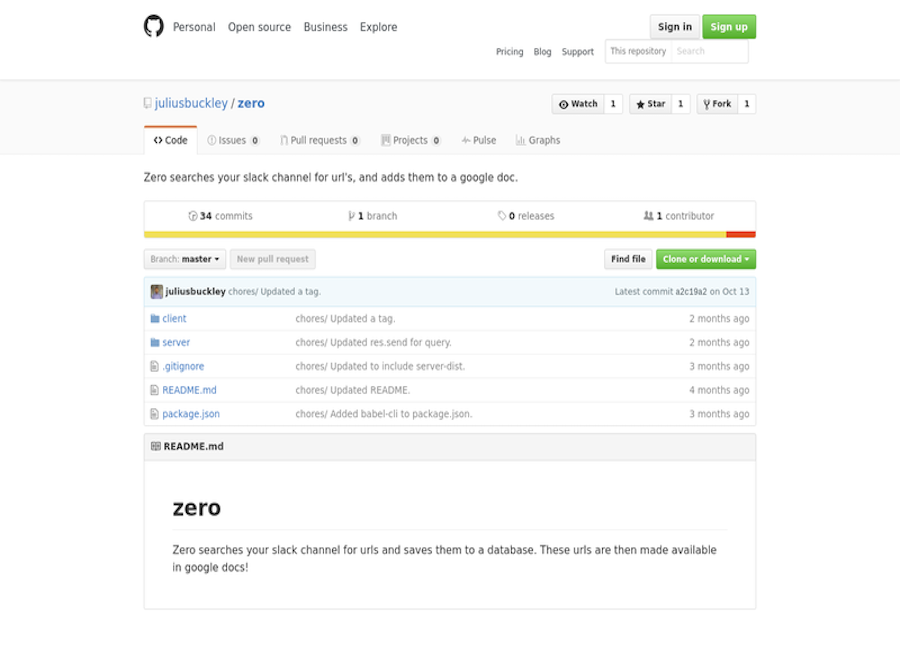Switch to the Projects tab
900x650 pixels.
click(x=410, y=140)
